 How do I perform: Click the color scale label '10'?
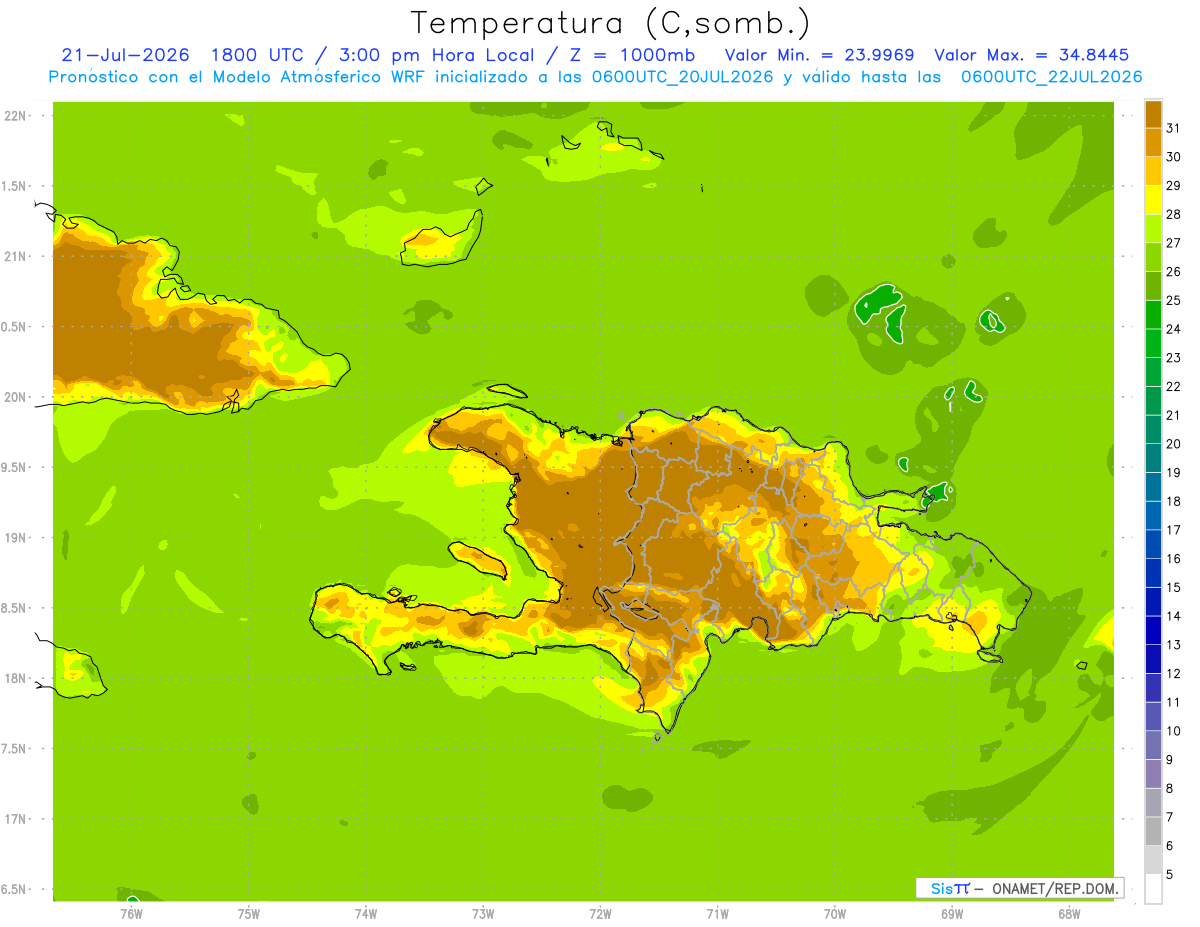[x=1174, y=731]
